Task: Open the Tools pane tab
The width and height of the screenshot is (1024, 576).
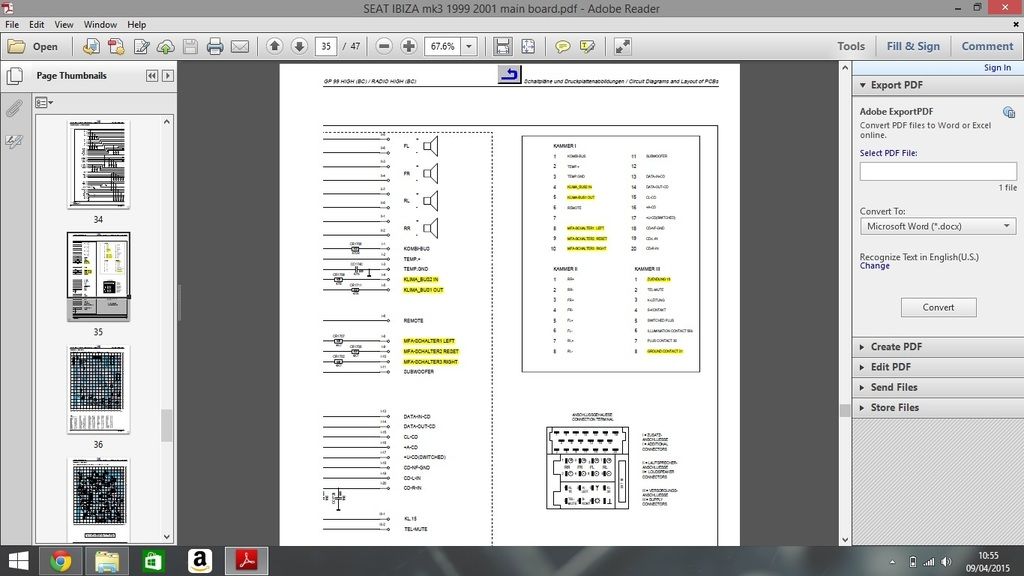Action: (x=851, y=46)
